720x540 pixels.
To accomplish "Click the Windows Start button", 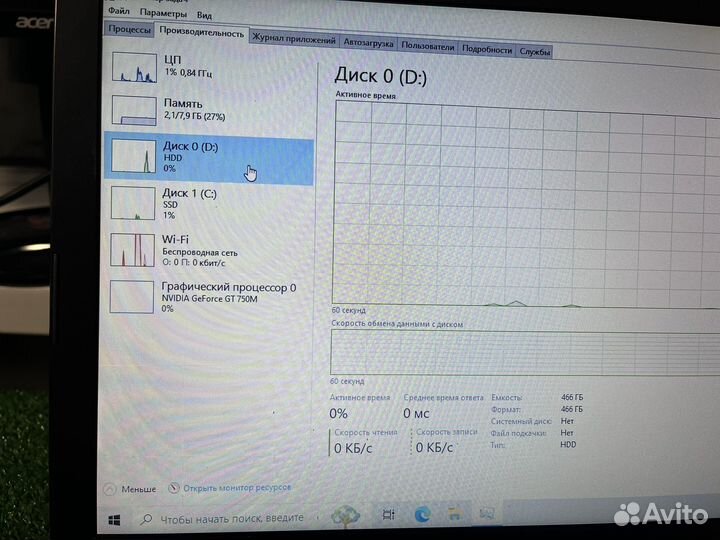I will [114, 518].
